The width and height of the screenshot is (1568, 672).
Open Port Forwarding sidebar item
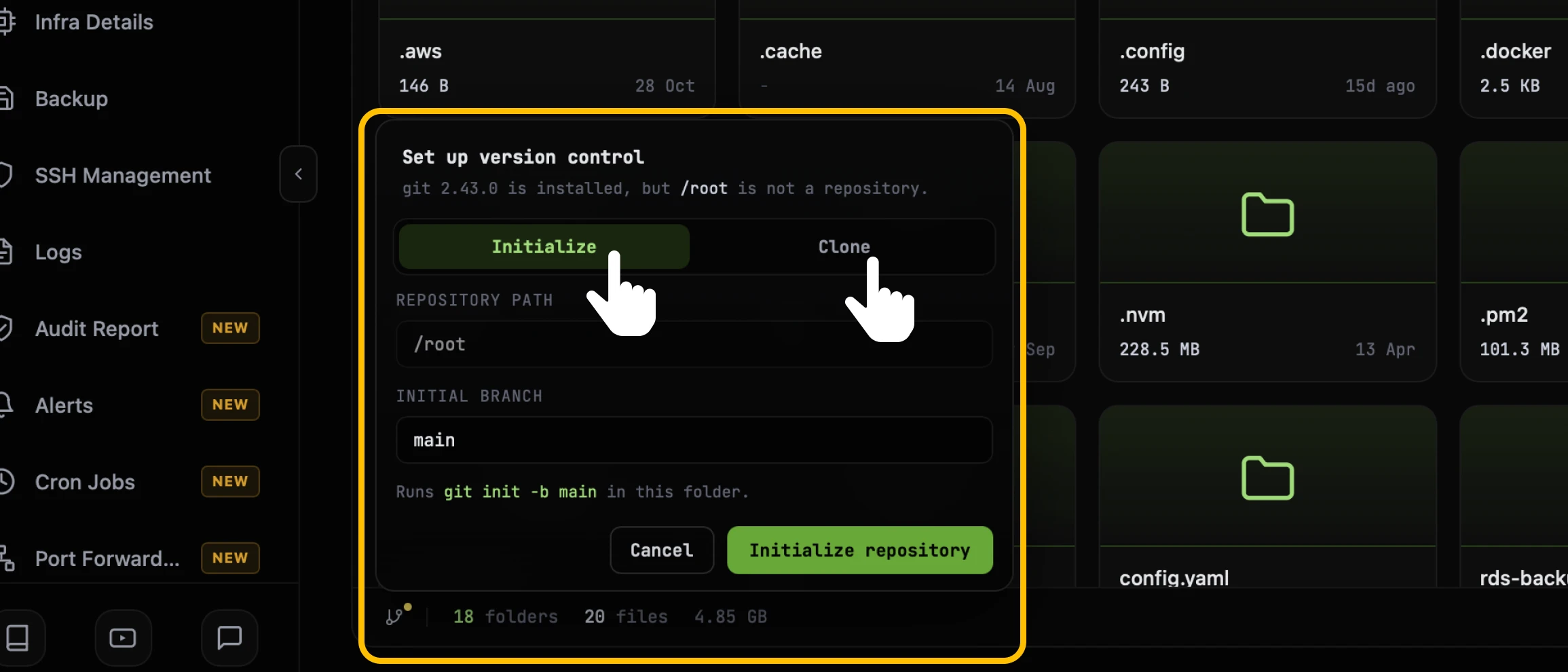coord(107,559)
